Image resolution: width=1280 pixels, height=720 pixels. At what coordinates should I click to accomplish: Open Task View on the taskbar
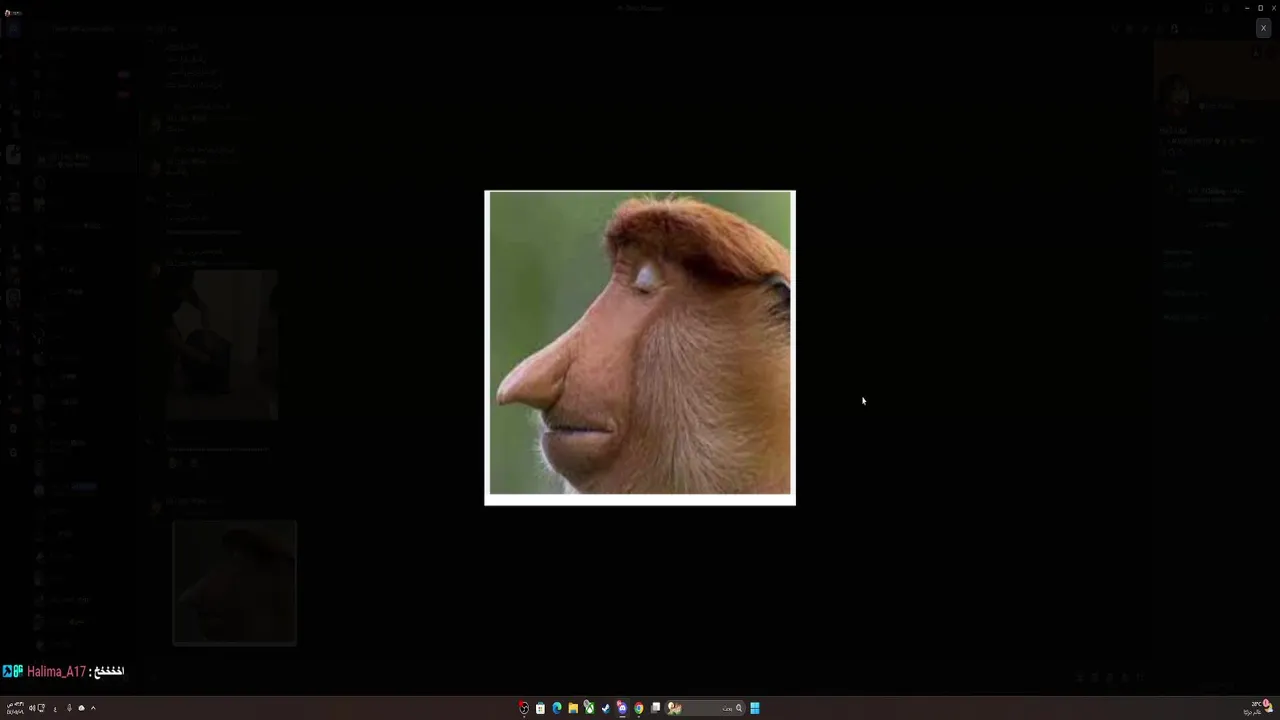[x=655, y=708]
